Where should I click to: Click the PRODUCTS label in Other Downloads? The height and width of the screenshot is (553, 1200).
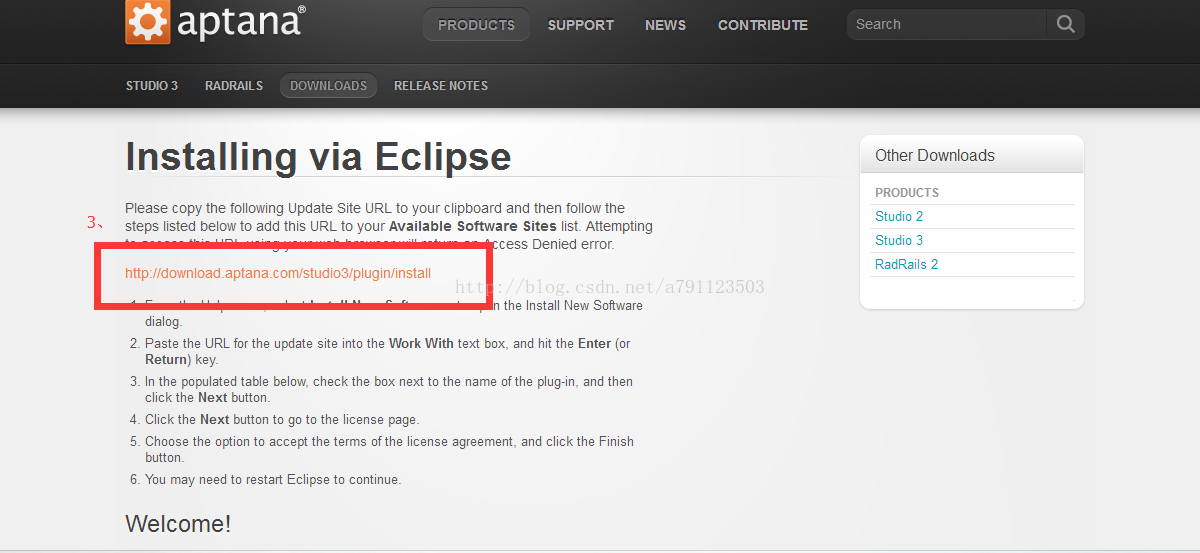(907, 193)
